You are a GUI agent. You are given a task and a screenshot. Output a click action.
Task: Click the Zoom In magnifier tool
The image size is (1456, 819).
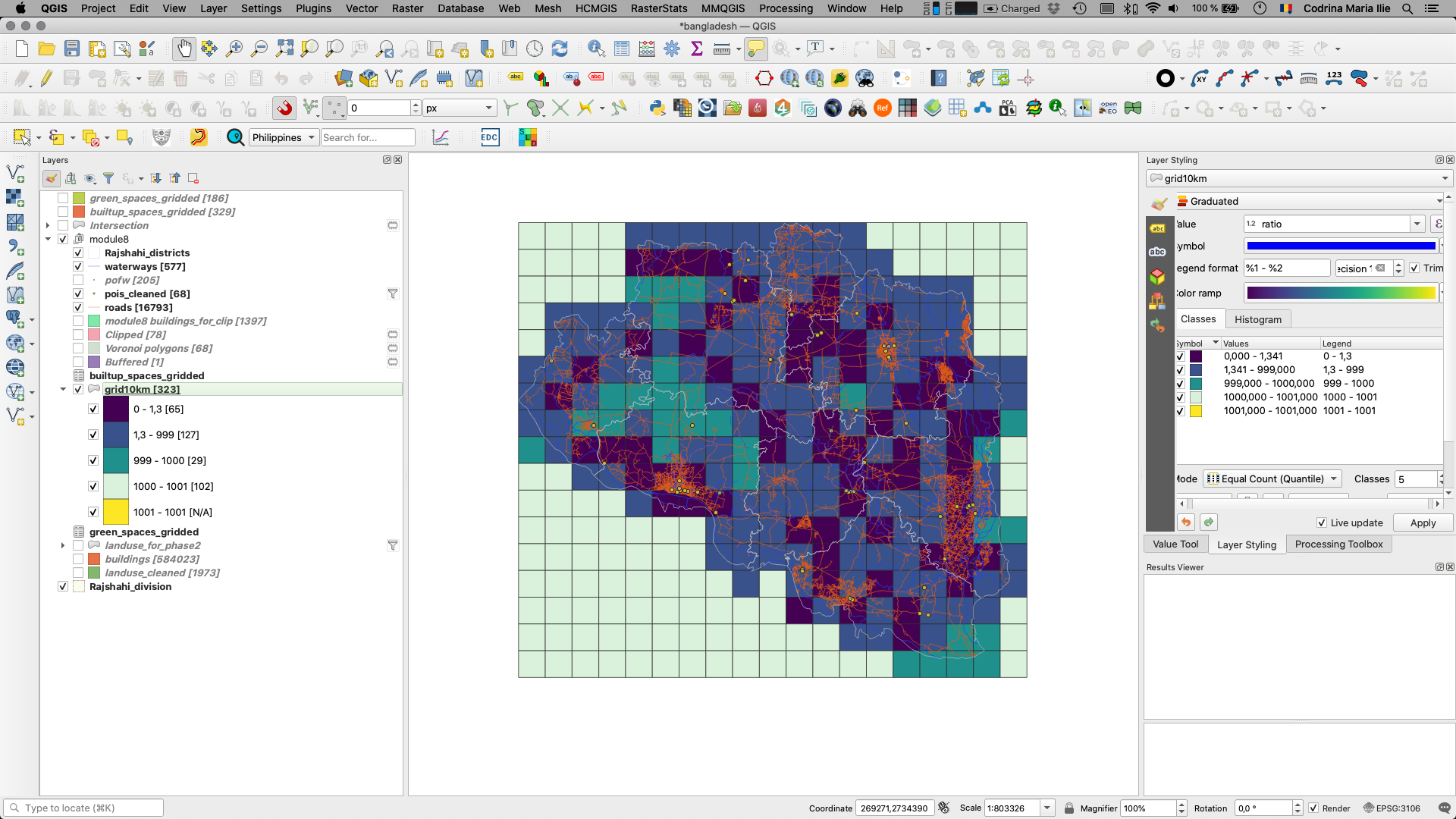click(234, 49)
